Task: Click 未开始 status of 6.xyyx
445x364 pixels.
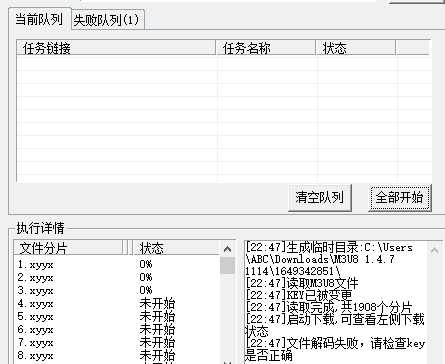Action: coord(157,329)
